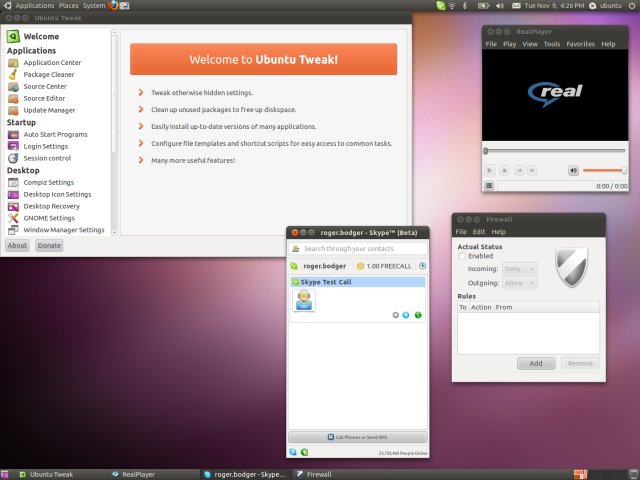Open Application Center in Ubuntu Tweak
This screenshot has height=480, width=640.
[x=52, y=62]
